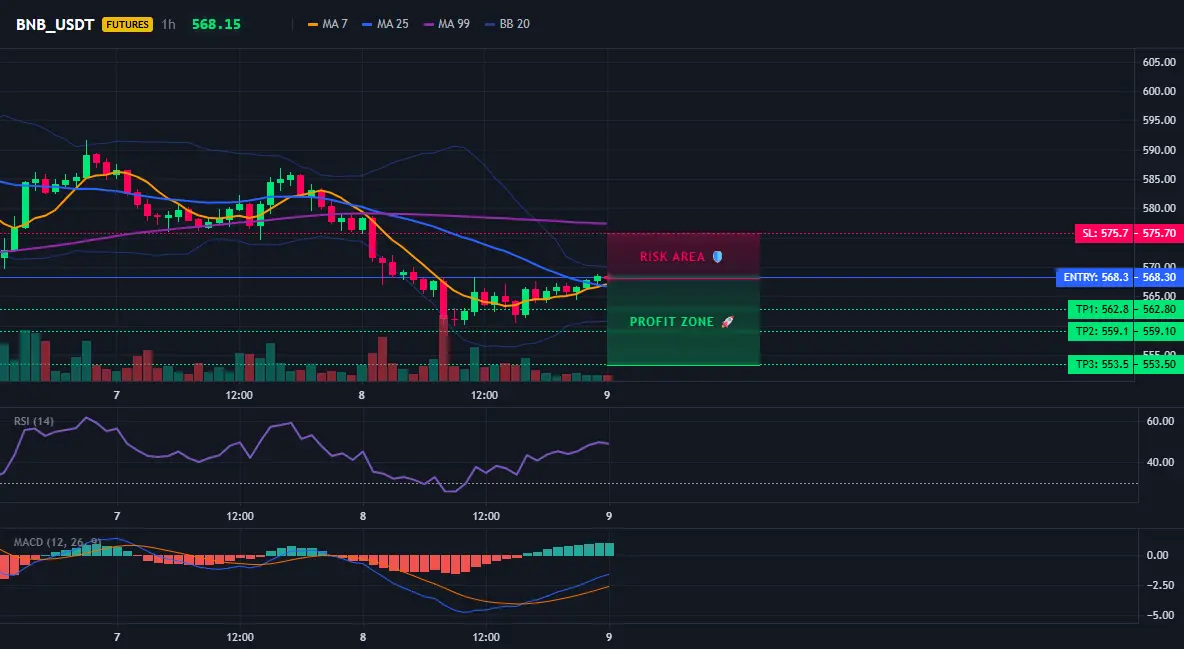1184x649 pixels.
Task: Click date 8 on the main chart time axis
Action: [x=362, y=395]
